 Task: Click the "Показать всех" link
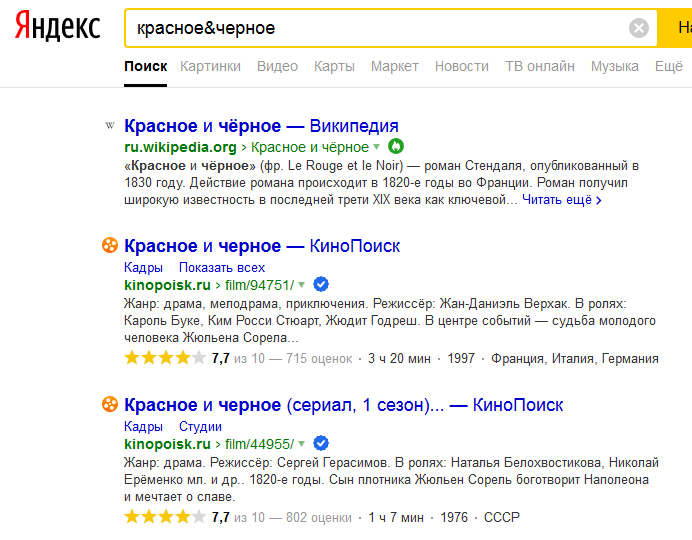pyautogui.click(x=222, y=267)
